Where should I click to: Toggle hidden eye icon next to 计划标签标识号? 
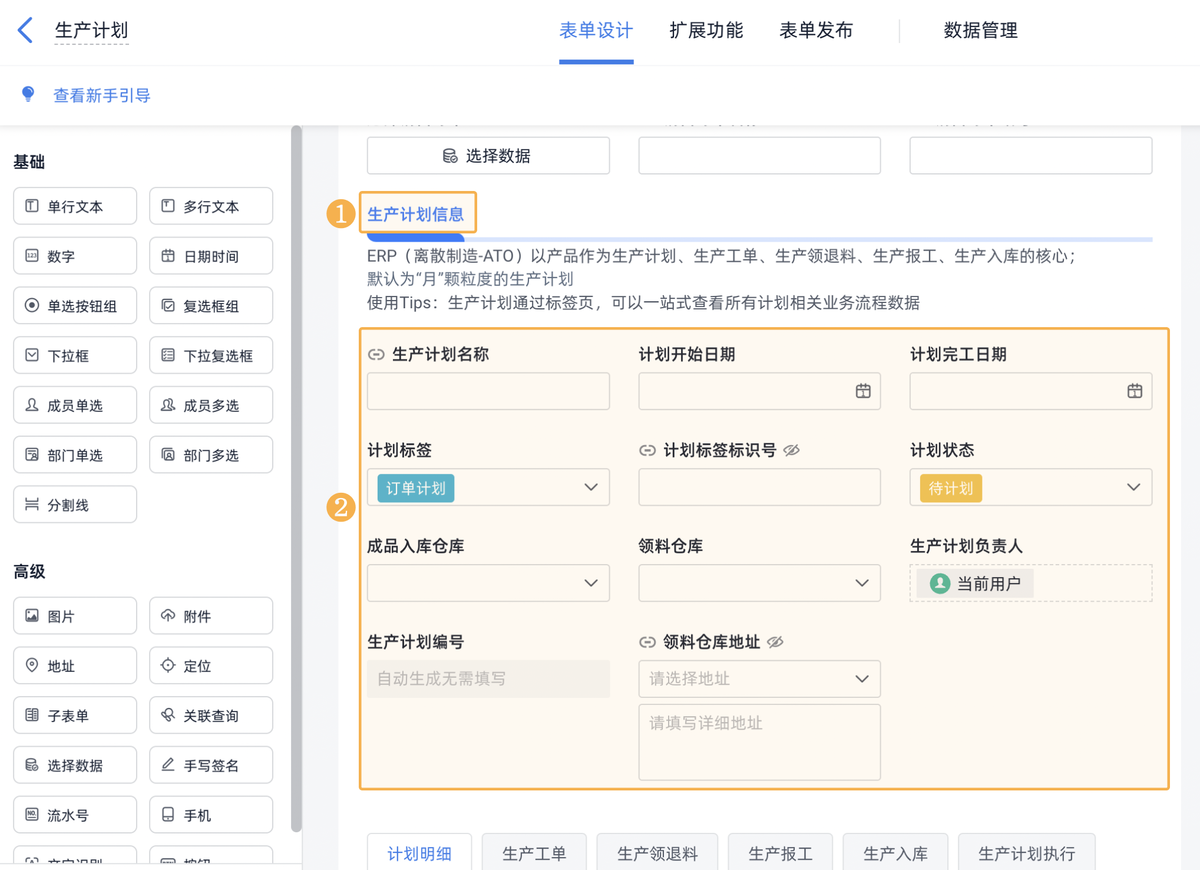coord(792,451)
